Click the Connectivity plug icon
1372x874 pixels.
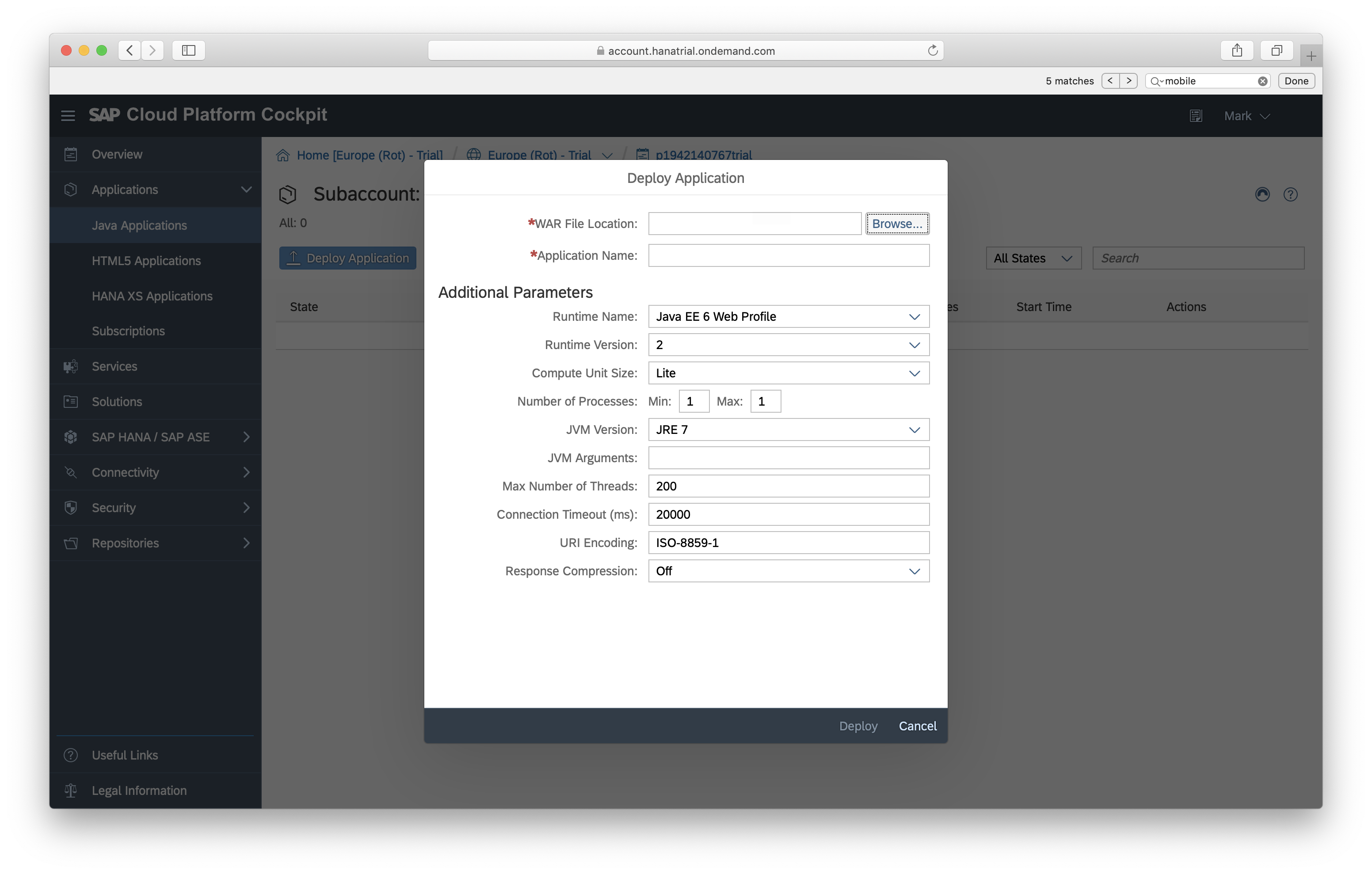tap(71, 472)
